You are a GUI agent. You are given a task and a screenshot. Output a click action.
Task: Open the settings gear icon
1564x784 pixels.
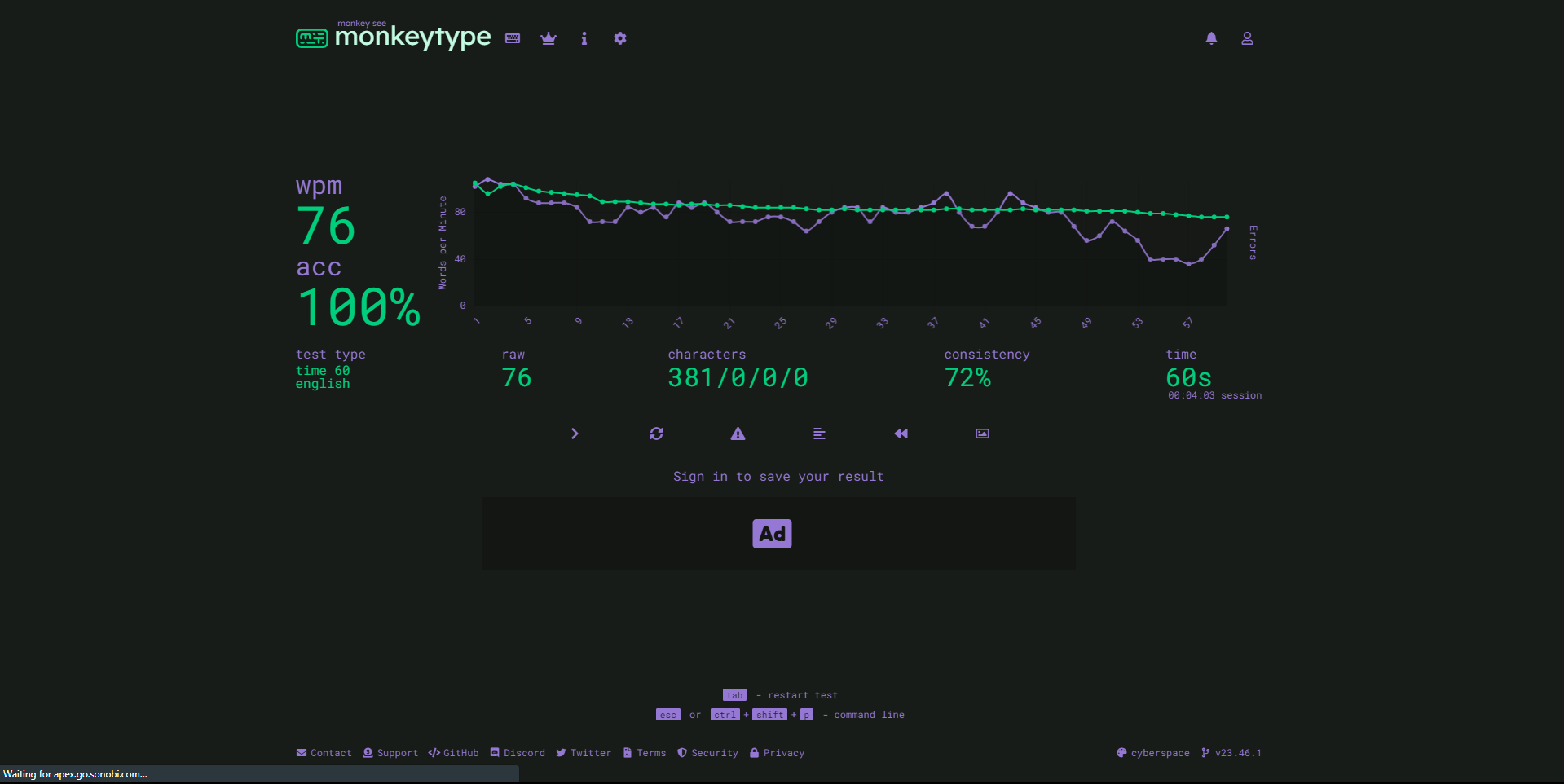pos(620,38)
